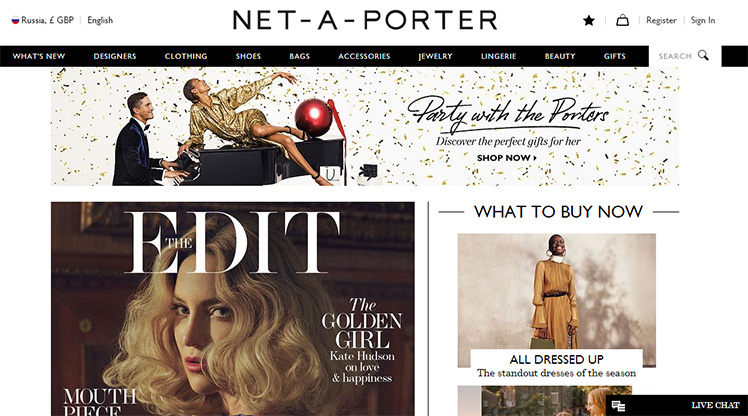Click the search magnifier icon
Viewport: 748px width, 416px height.
703,55
